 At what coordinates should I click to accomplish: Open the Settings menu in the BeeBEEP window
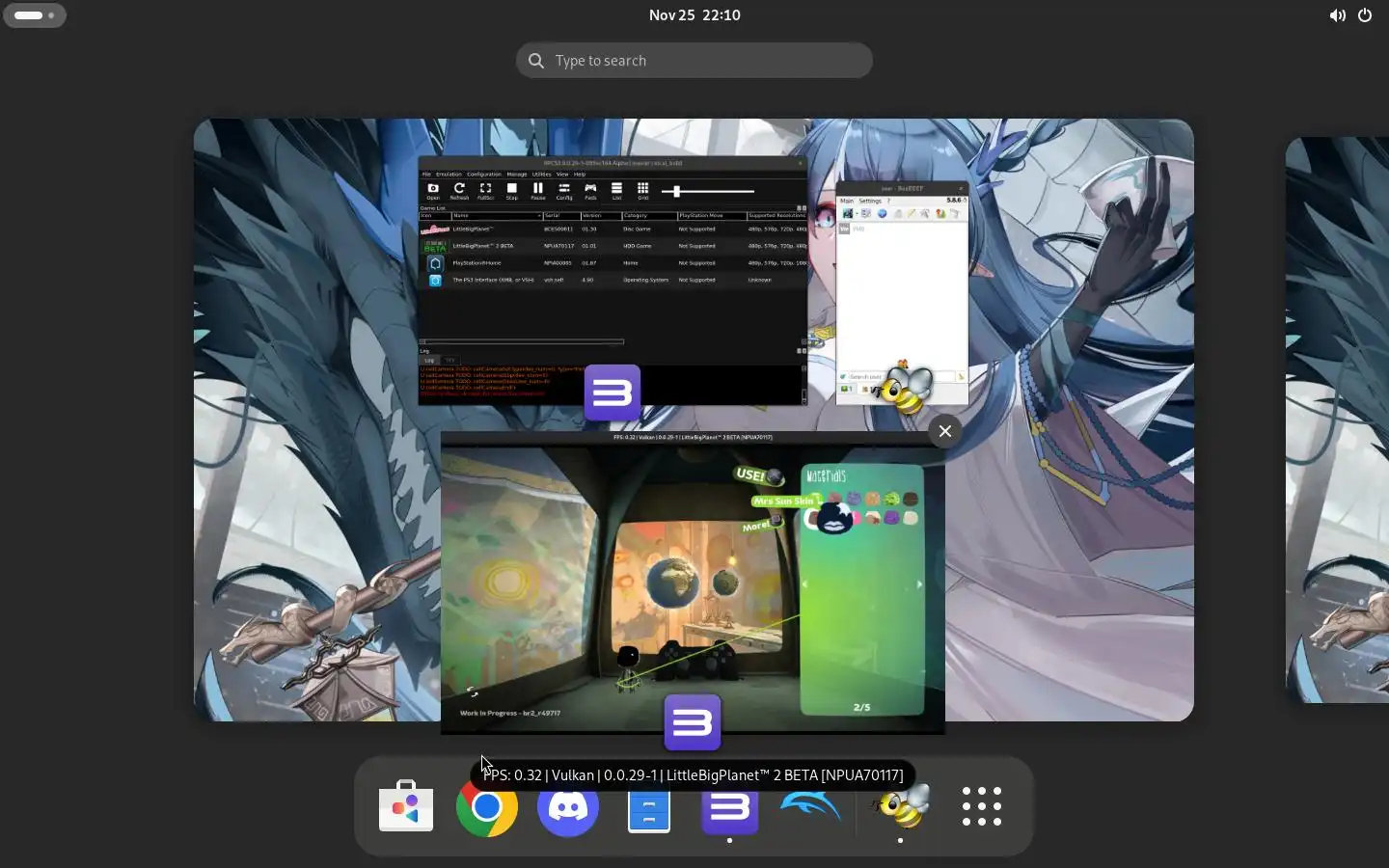pyautogui.click(x=870, y=201)
